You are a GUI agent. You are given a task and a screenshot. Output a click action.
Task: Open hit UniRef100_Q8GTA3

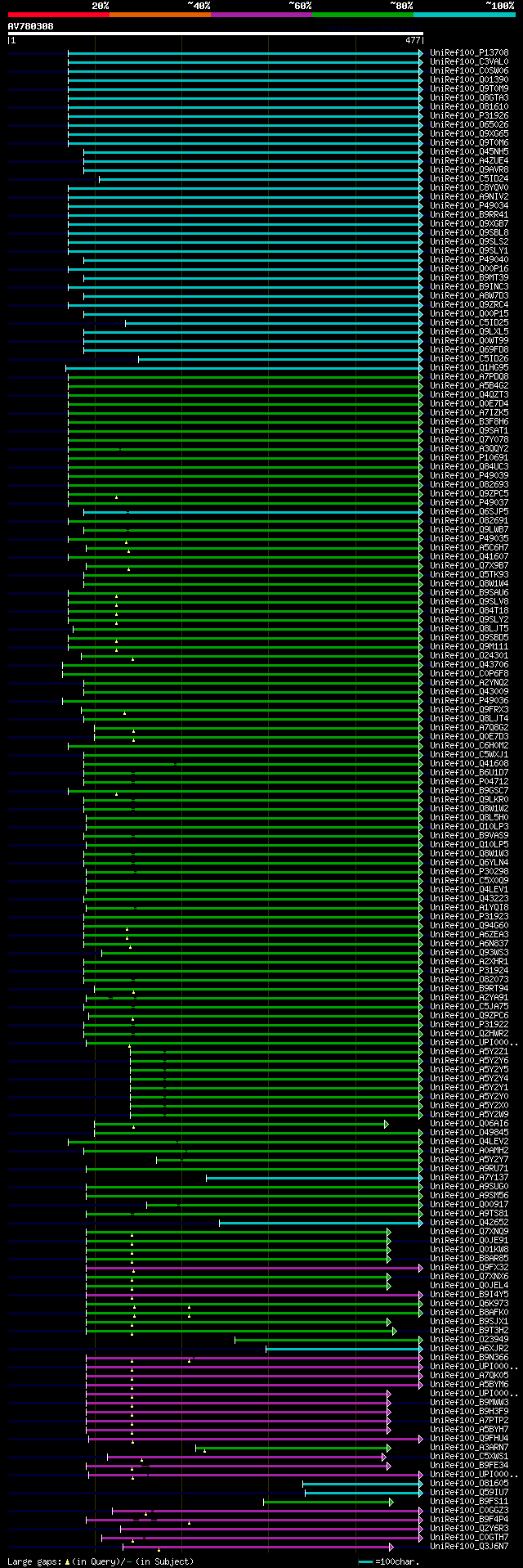469,98
